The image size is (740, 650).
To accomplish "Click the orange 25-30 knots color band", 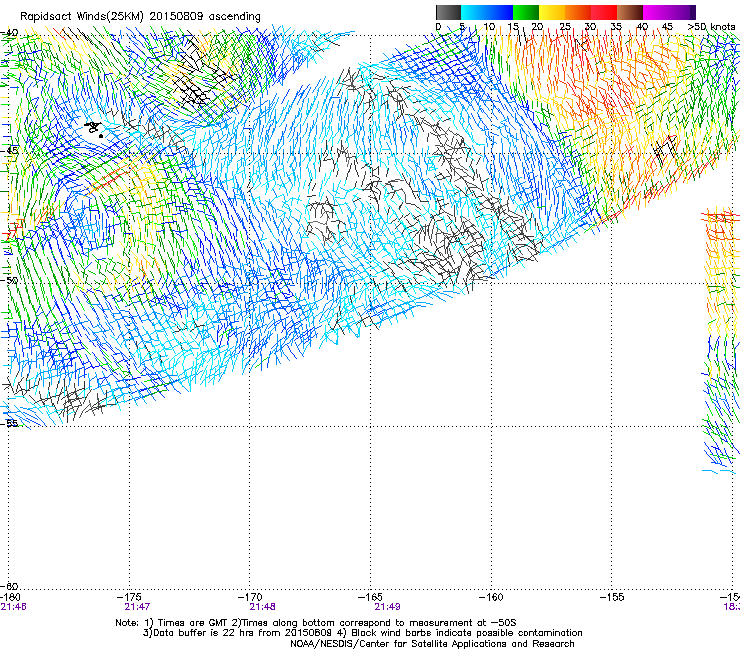I will [578, 12].
